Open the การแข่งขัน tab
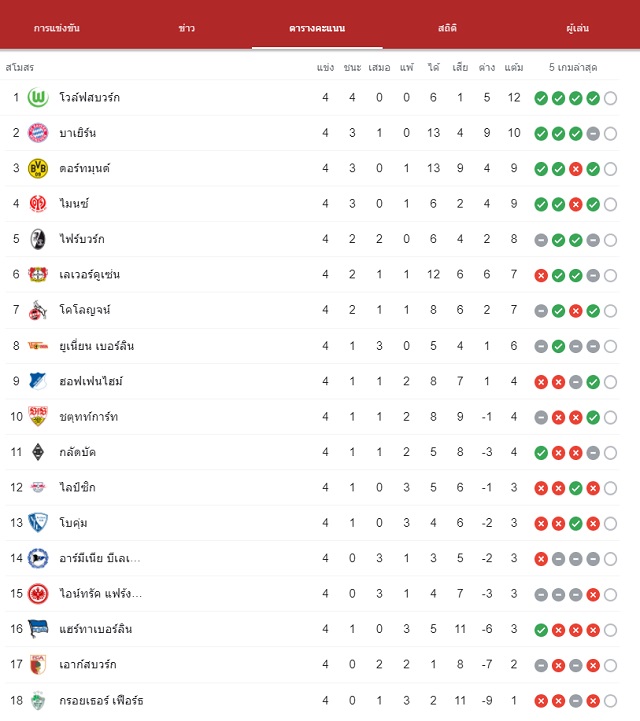The image size is (640, 721). point(57,28)
